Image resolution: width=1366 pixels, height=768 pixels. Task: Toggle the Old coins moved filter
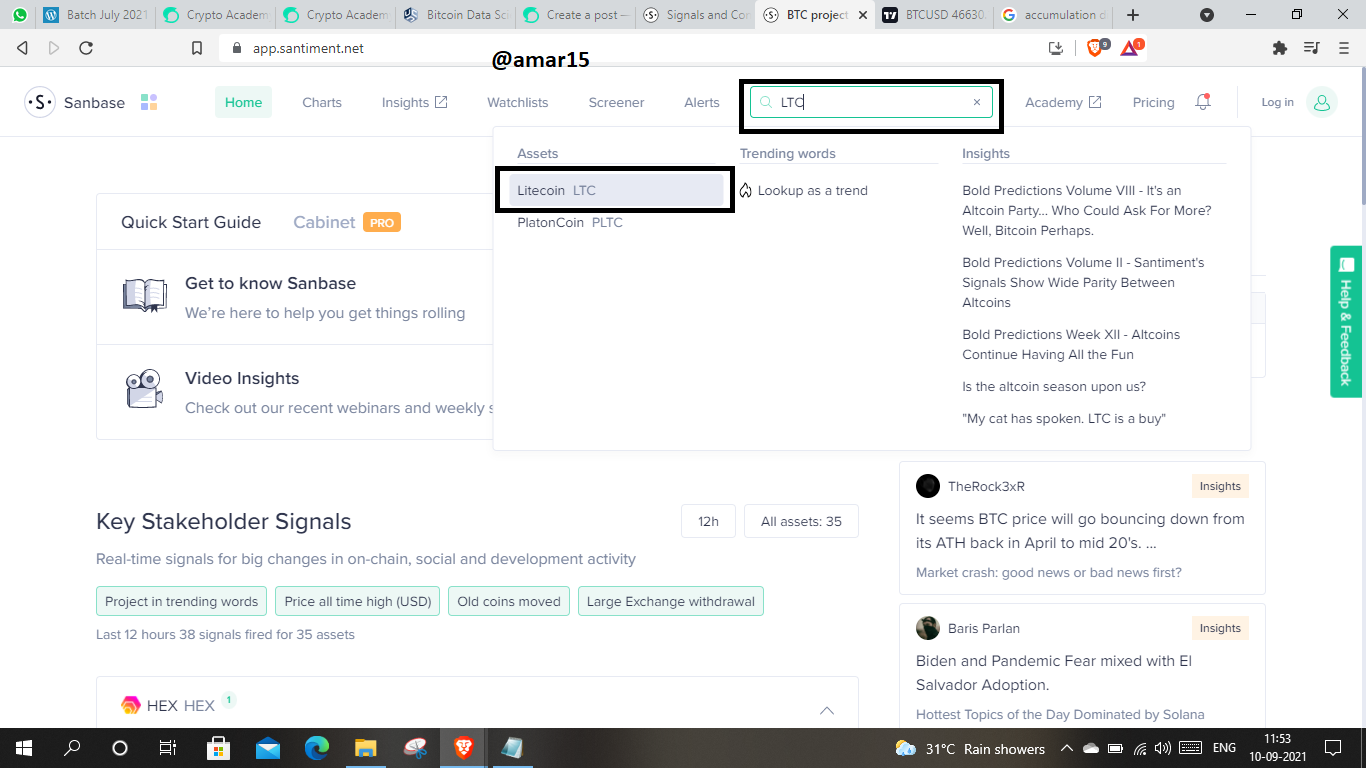pyautogui.click(x=509, y=601)
